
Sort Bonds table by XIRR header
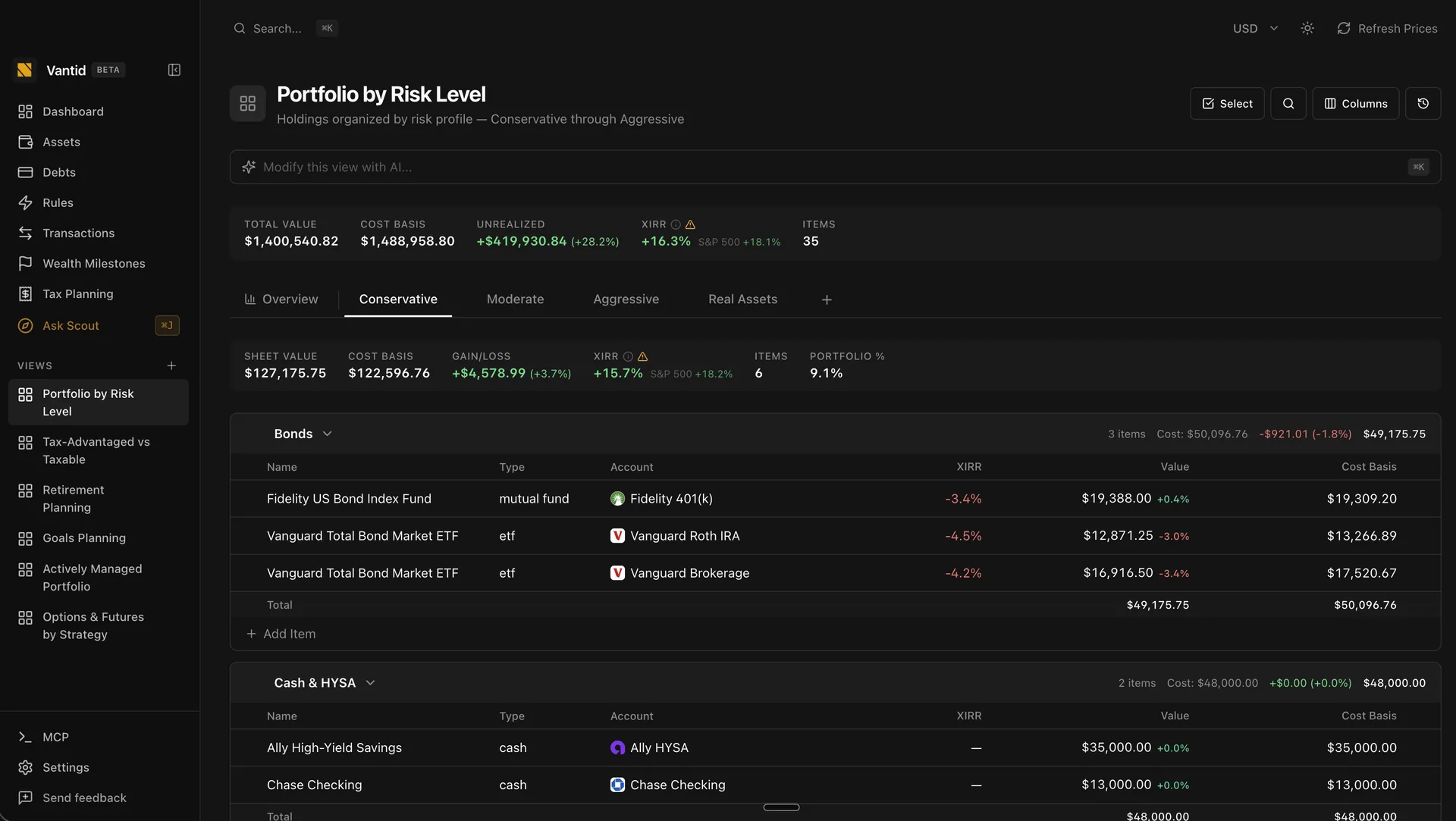(x=968, y=467)
